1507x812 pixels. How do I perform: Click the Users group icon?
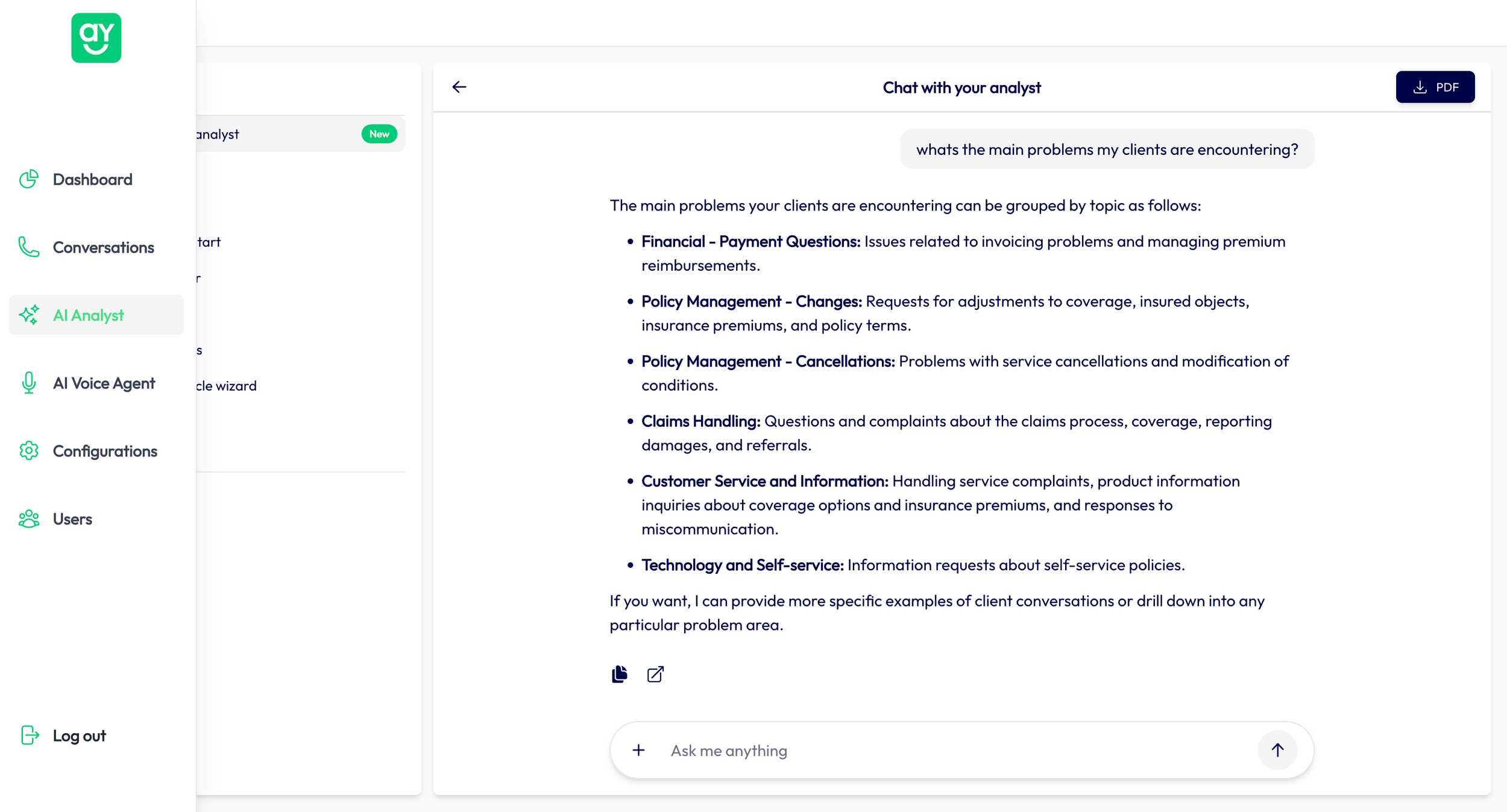(28, 518)
